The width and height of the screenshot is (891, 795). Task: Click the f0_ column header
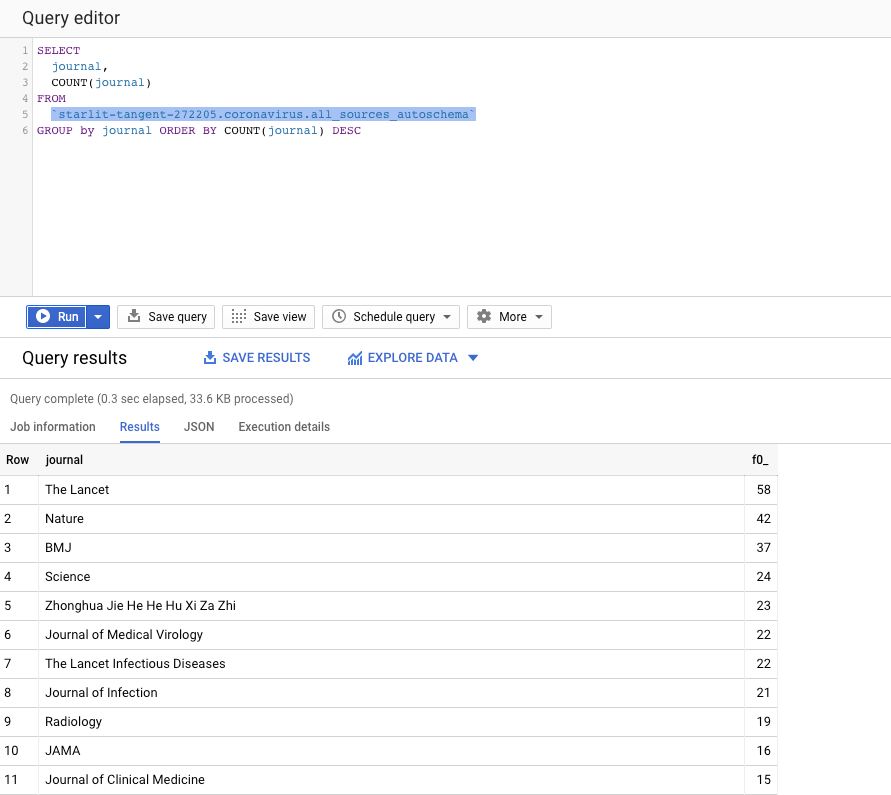760,460
